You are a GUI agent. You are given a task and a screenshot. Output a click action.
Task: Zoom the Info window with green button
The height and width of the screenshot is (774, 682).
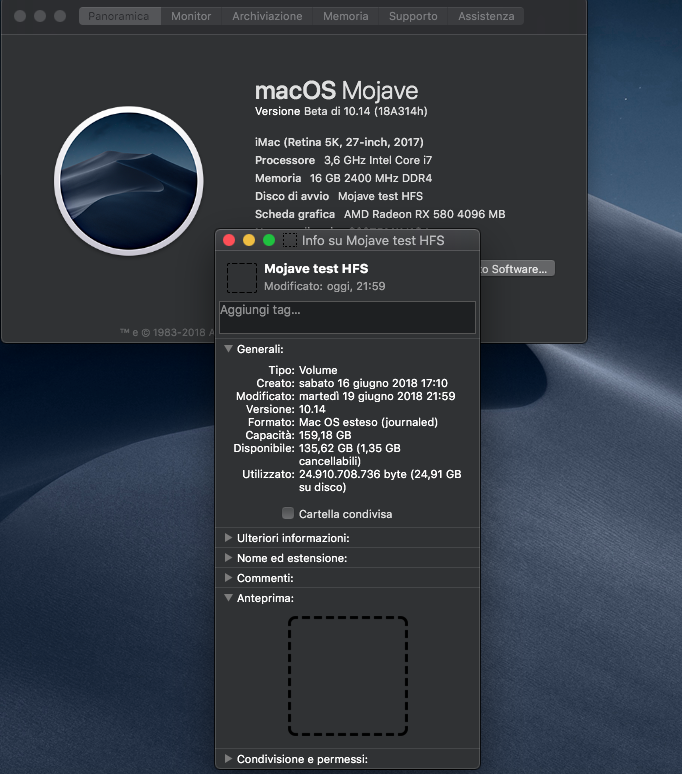click(x=269, y=240)
